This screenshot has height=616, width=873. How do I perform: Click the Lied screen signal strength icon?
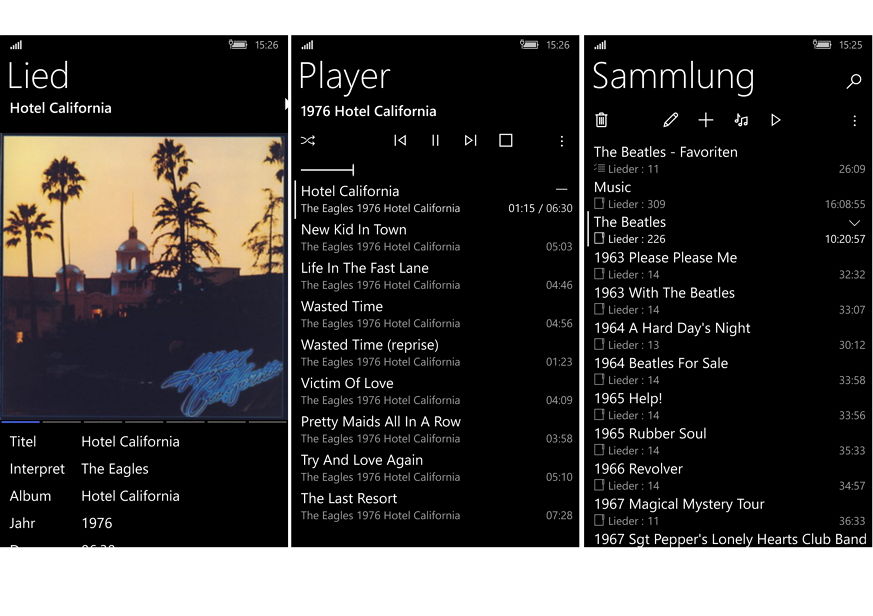[x=16, y=45]
